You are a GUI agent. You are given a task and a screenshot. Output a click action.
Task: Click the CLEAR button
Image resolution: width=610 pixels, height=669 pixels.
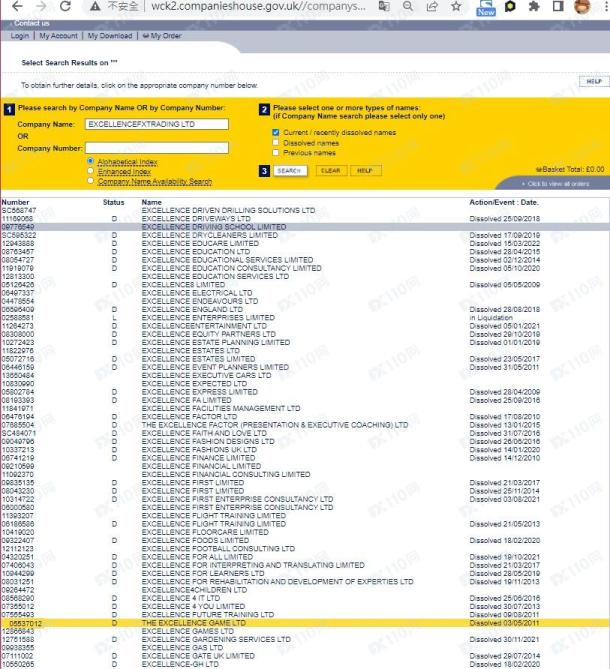[331, 171]
